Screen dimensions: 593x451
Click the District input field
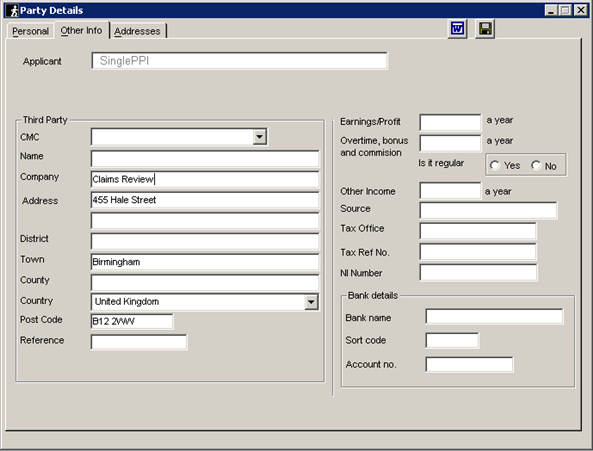pos(205,242)
